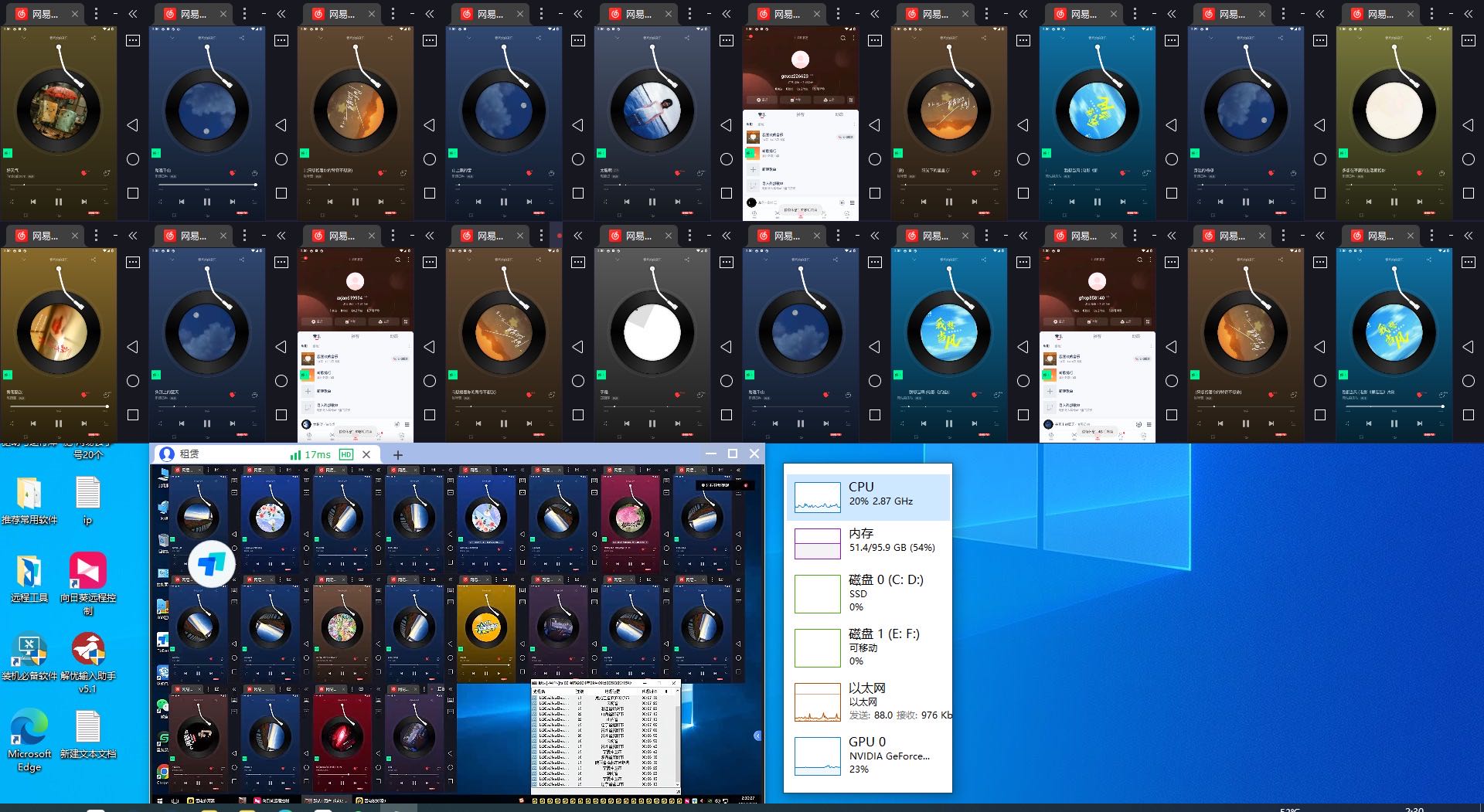Open play queue icon in umbrella-album player

click(x=107, y=202)
